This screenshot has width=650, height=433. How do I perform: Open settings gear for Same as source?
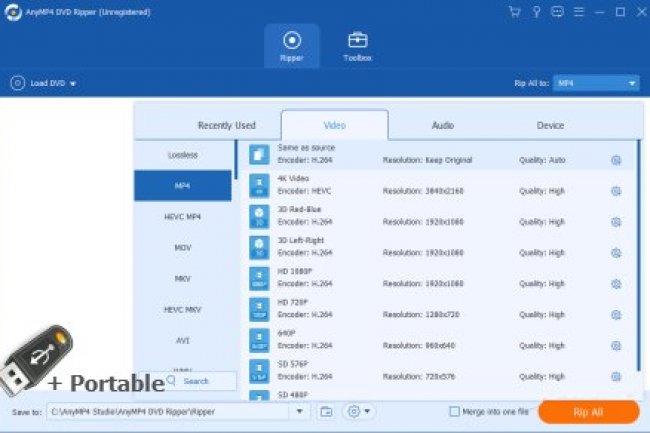(x=616, y=160)
